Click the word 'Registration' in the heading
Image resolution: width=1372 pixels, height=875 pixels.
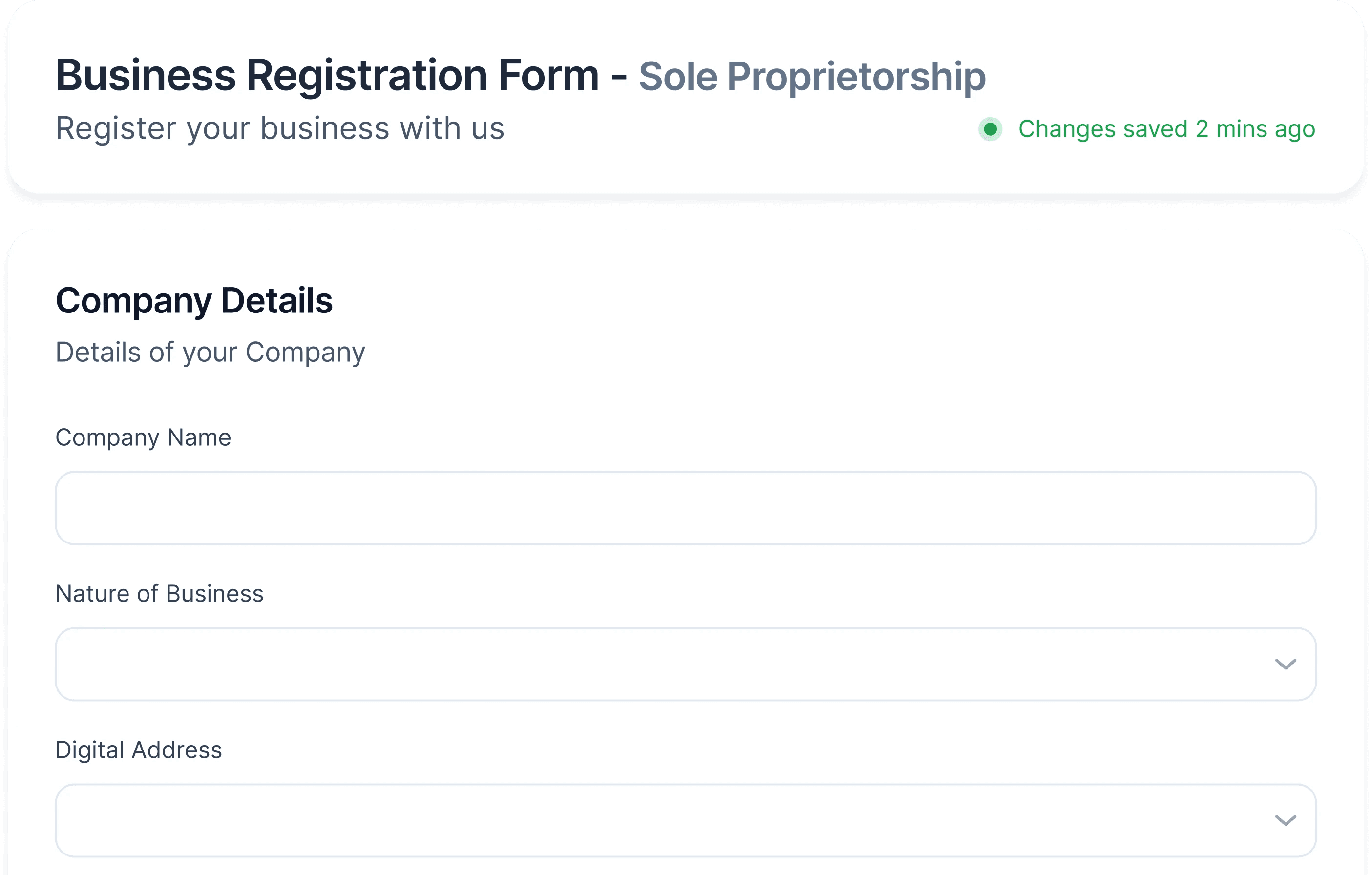pyautogui.click(x=366, y=75)
